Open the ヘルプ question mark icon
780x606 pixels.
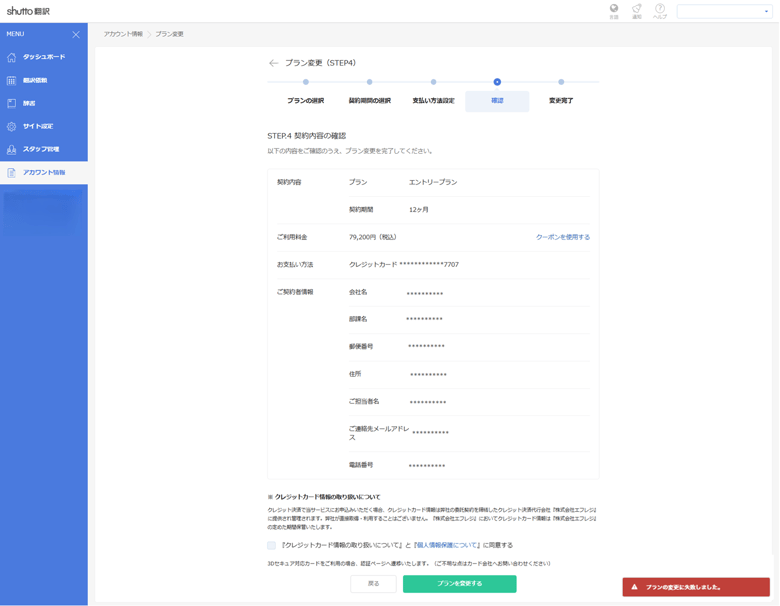(660, 8)
